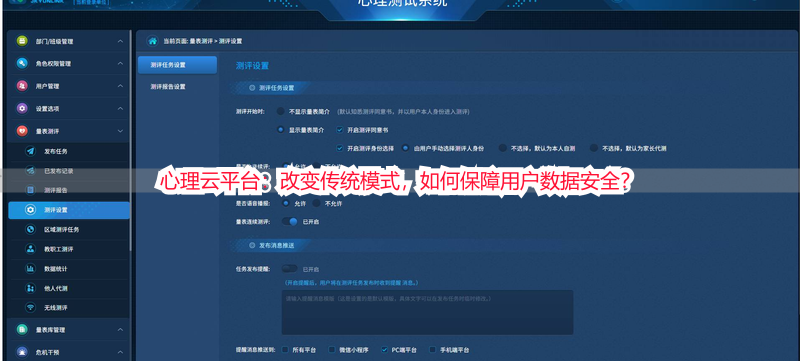Toggle 任务发布提醒 switch
800x361 pixels.
tap(290, 269)
